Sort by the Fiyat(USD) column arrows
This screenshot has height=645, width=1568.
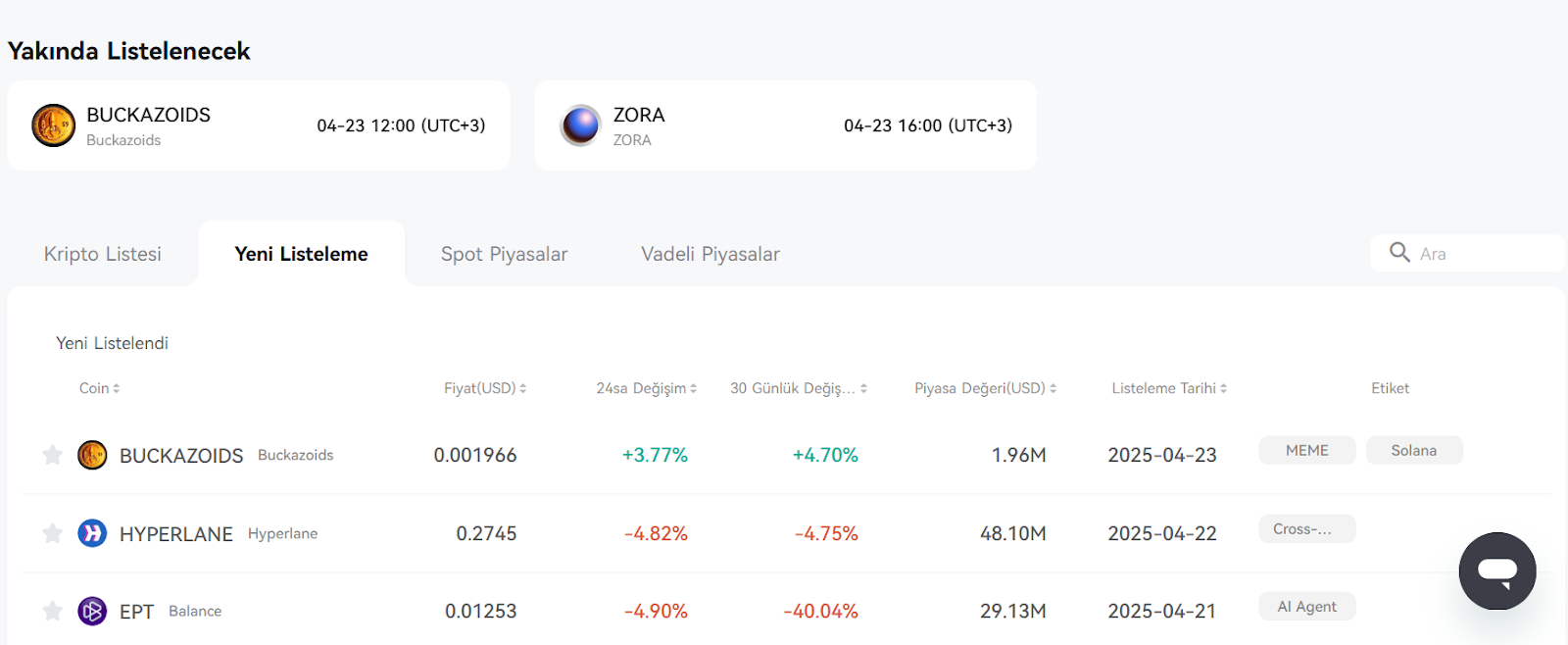(522, 388)
